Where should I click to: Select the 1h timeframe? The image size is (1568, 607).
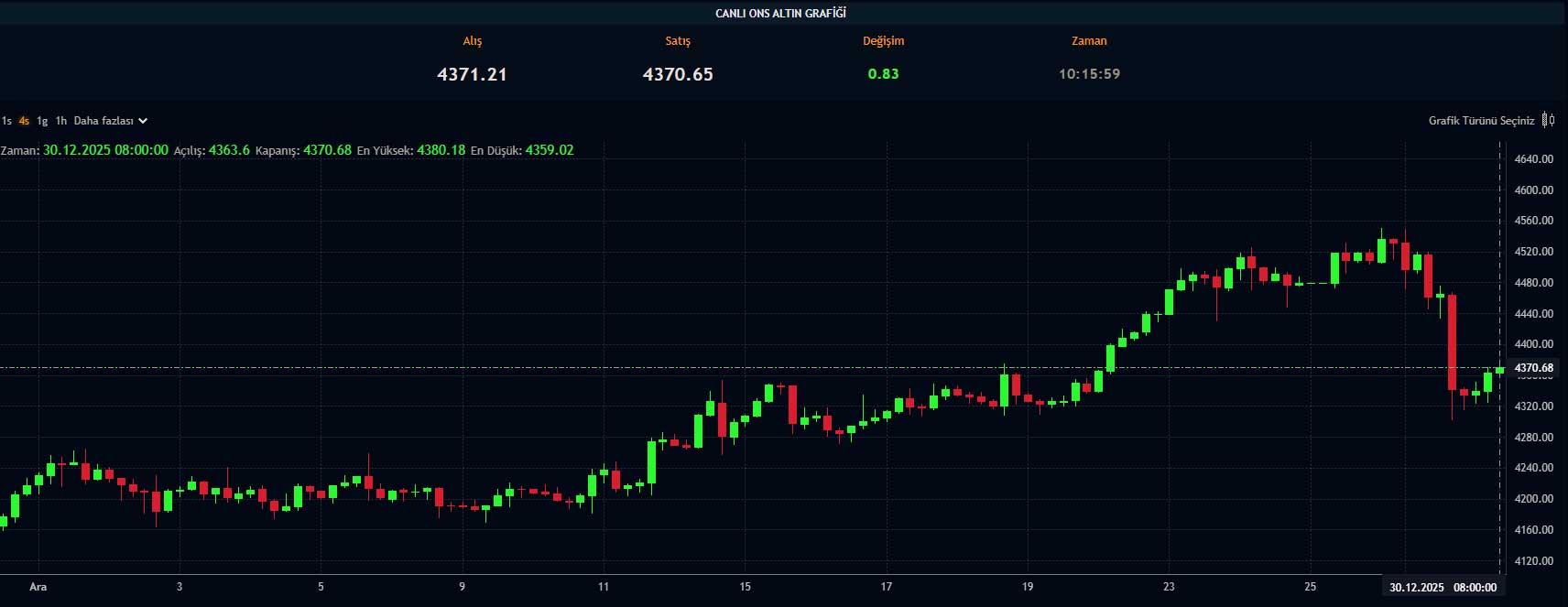tap(61, 121)
